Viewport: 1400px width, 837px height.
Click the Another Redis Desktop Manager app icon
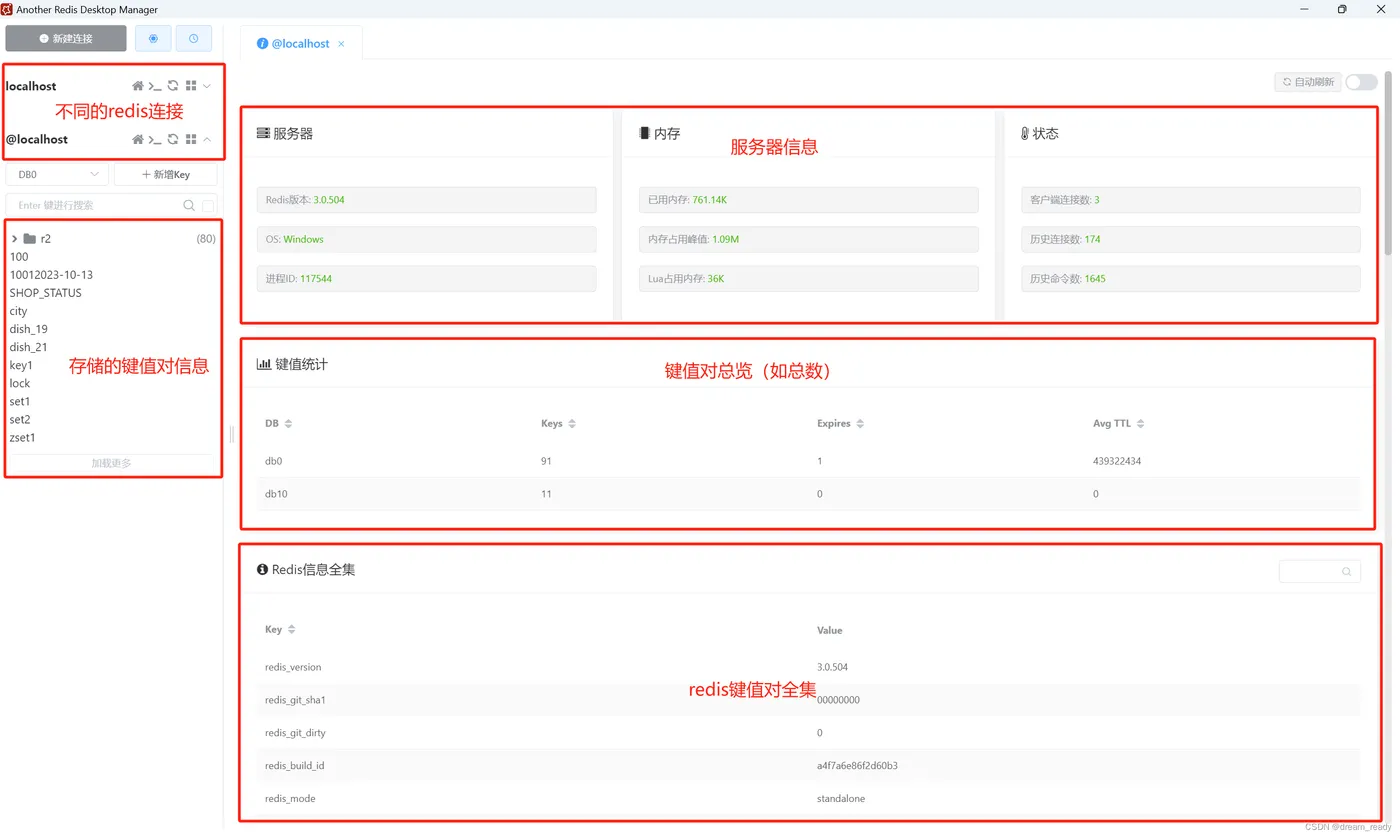7,9
